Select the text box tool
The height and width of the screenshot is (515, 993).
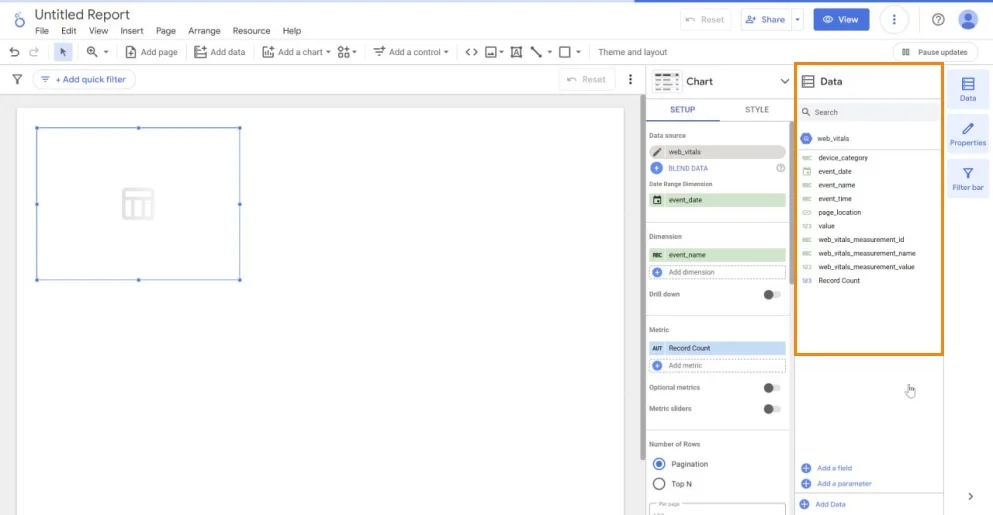516,52
